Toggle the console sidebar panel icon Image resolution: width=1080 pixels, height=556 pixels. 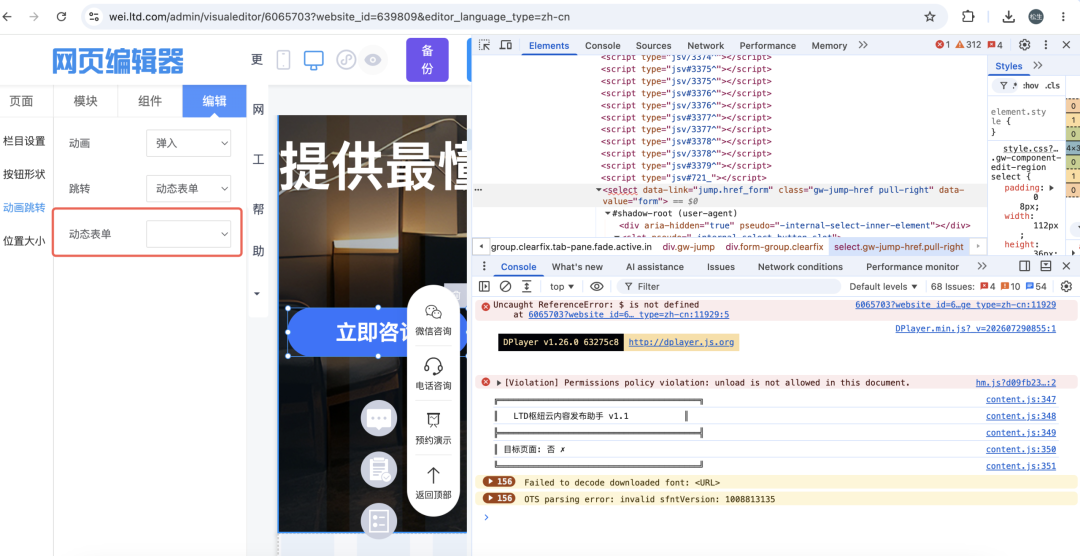[x=484, y=287]
